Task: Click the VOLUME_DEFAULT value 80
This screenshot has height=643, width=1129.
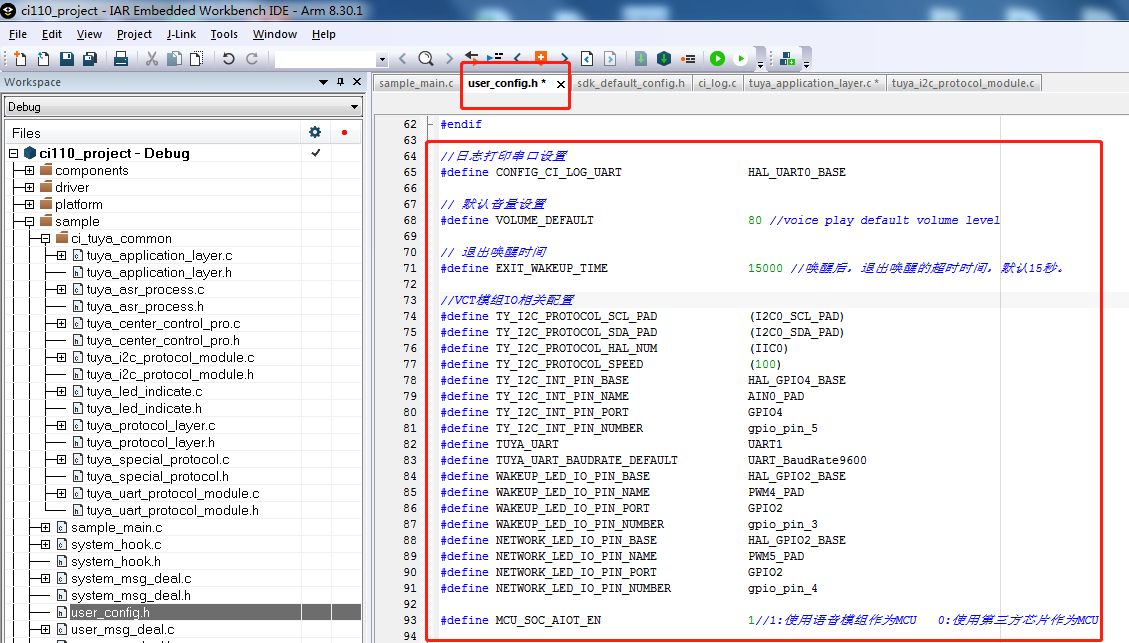Action: (755, 220)
